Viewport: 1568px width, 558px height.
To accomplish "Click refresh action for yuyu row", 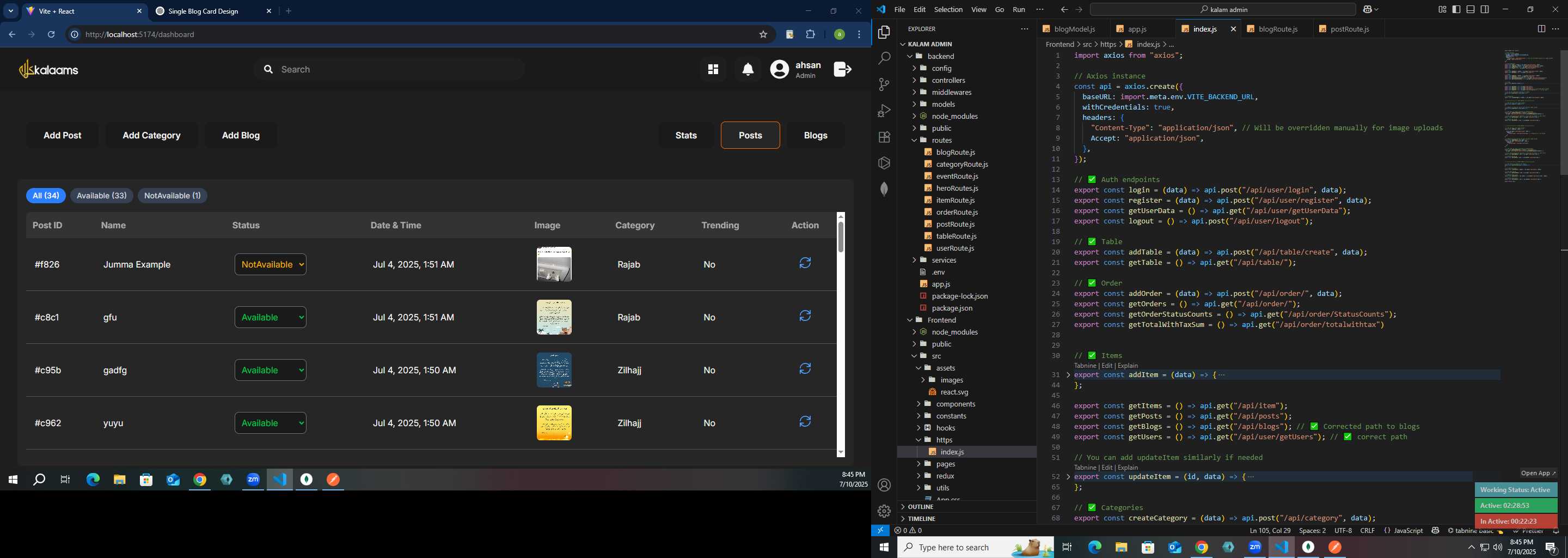I will pos(805,422).
